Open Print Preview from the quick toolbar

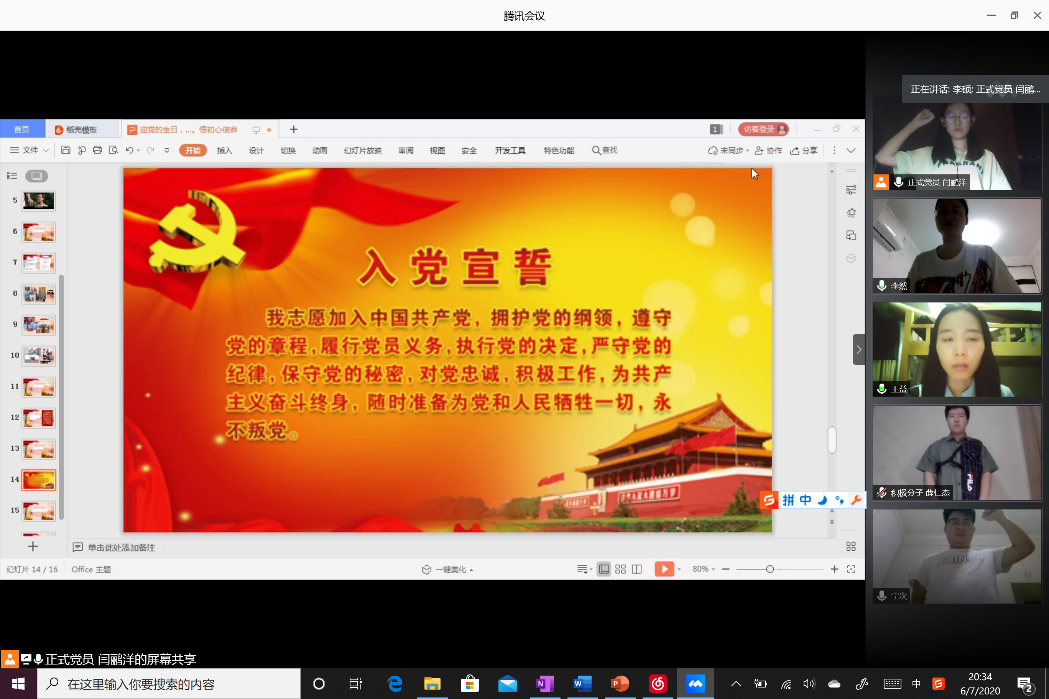pos(114,151)
